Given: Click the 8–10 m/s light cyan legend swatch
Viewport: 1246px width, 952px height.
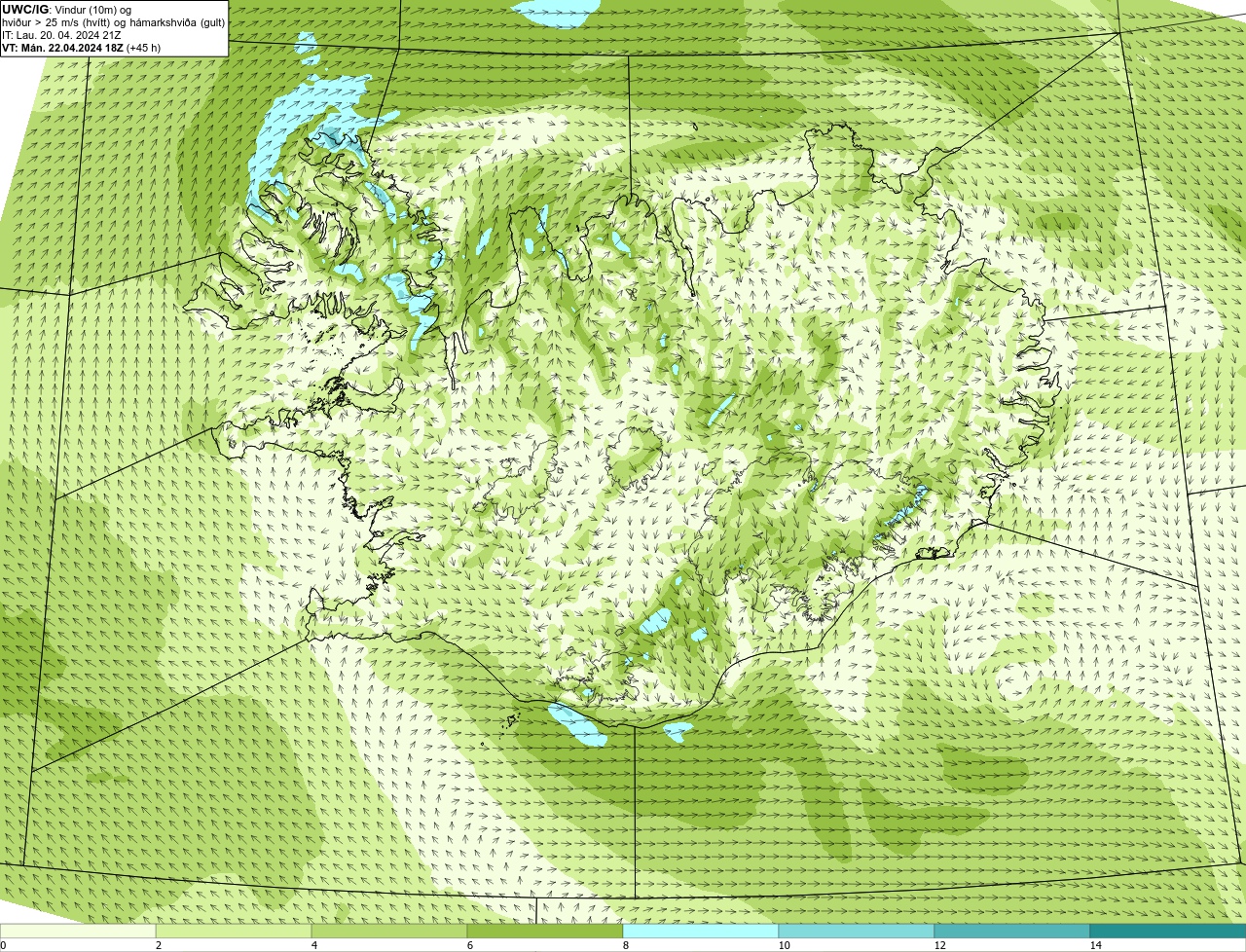Looking at the screenshot, I should coord(701,931).
